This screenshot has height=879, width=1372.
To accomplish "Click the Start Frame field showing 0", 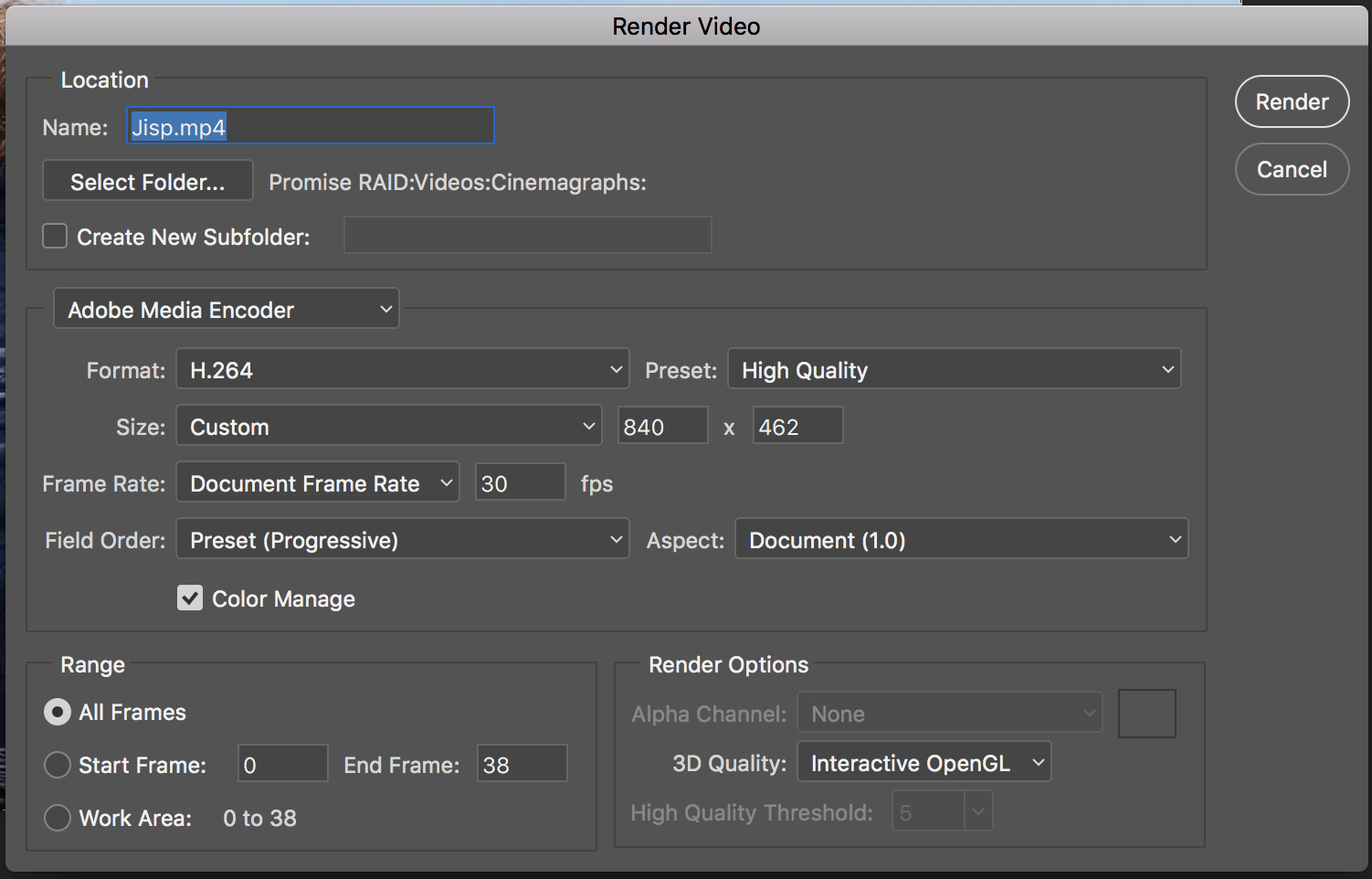I will [x=283, y=763].
